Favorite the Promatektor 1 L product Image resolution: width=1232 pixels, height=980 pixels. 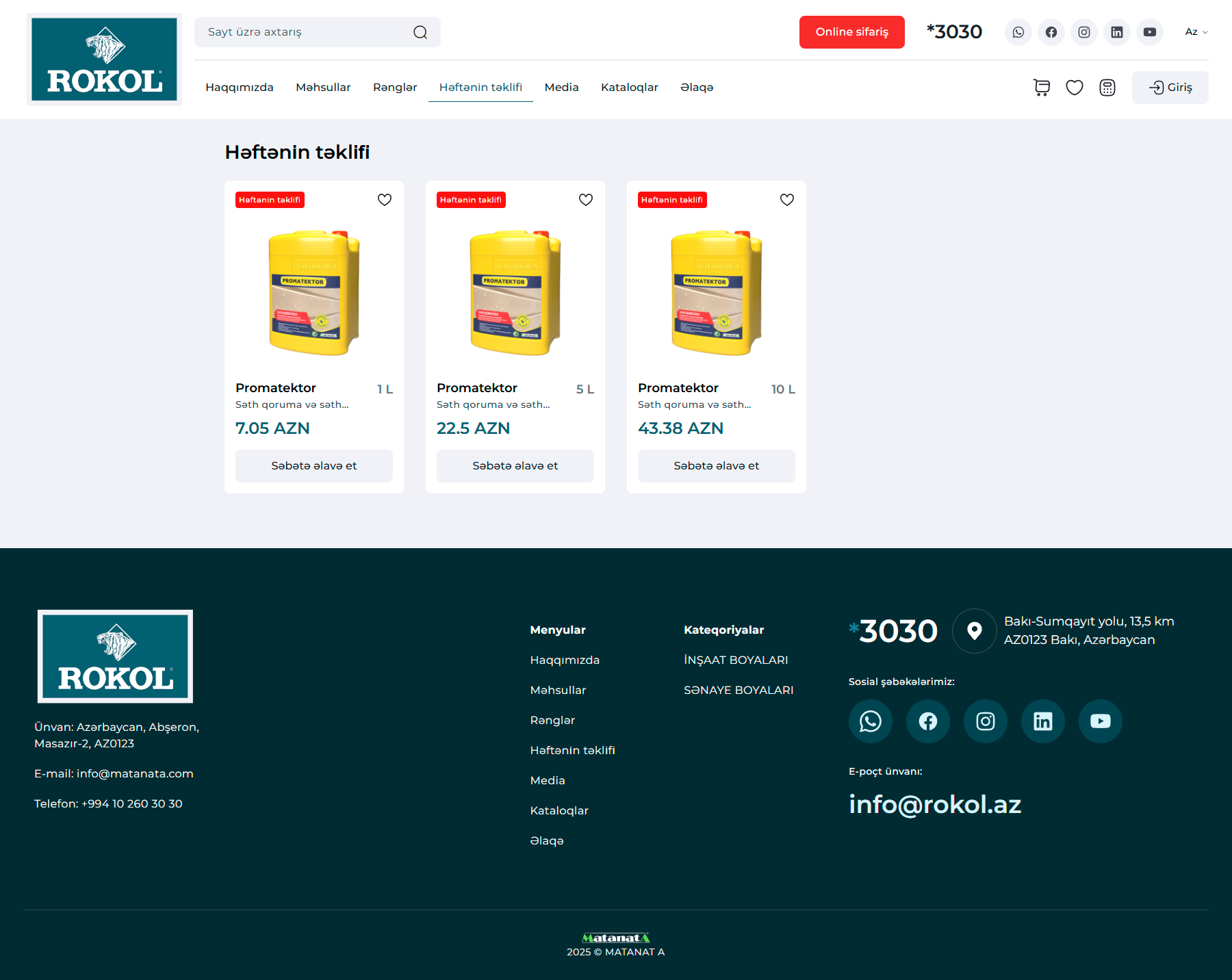click(x=385, y=200)
